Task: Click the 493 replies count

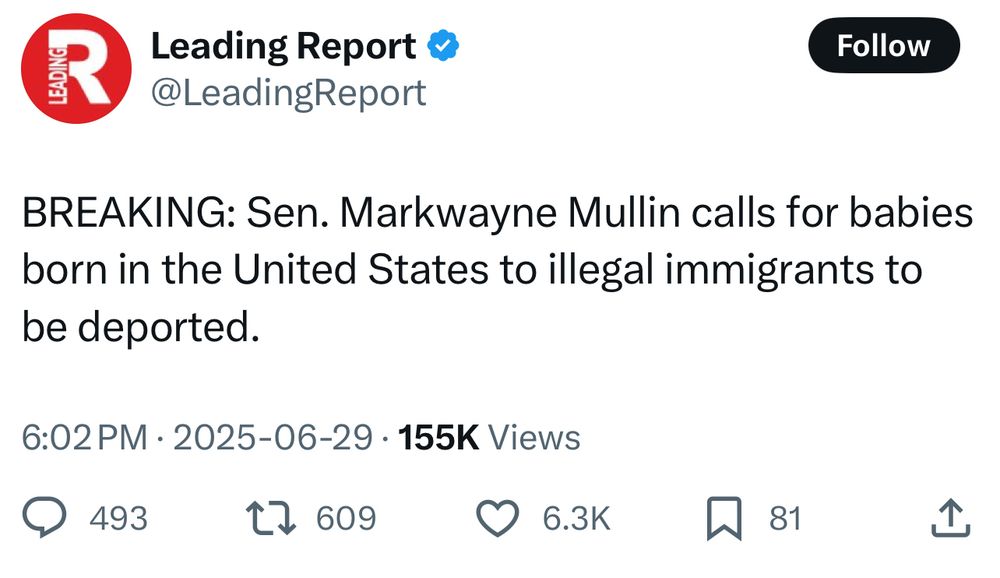Action: [x=119, y=518]
